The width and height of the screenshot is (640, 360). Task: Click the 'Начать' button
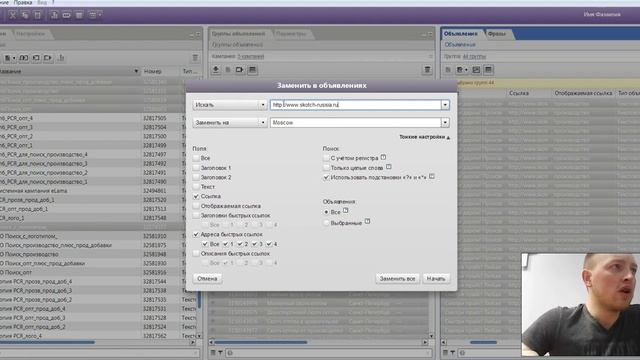436,279
